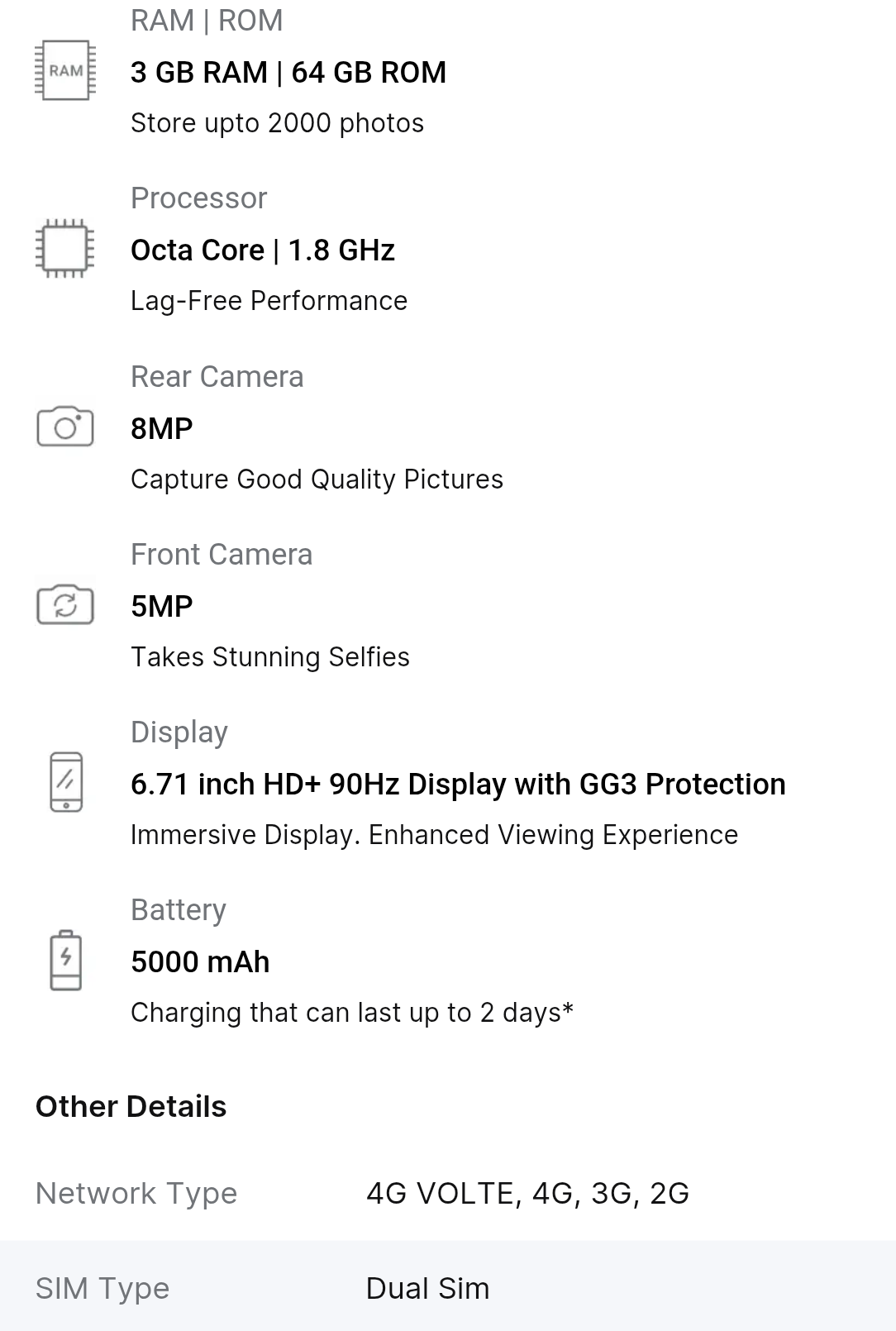Tap Store upto 2000 photos text
The width and height of the screenshot is (896, 1331).
tap(277, 123)
